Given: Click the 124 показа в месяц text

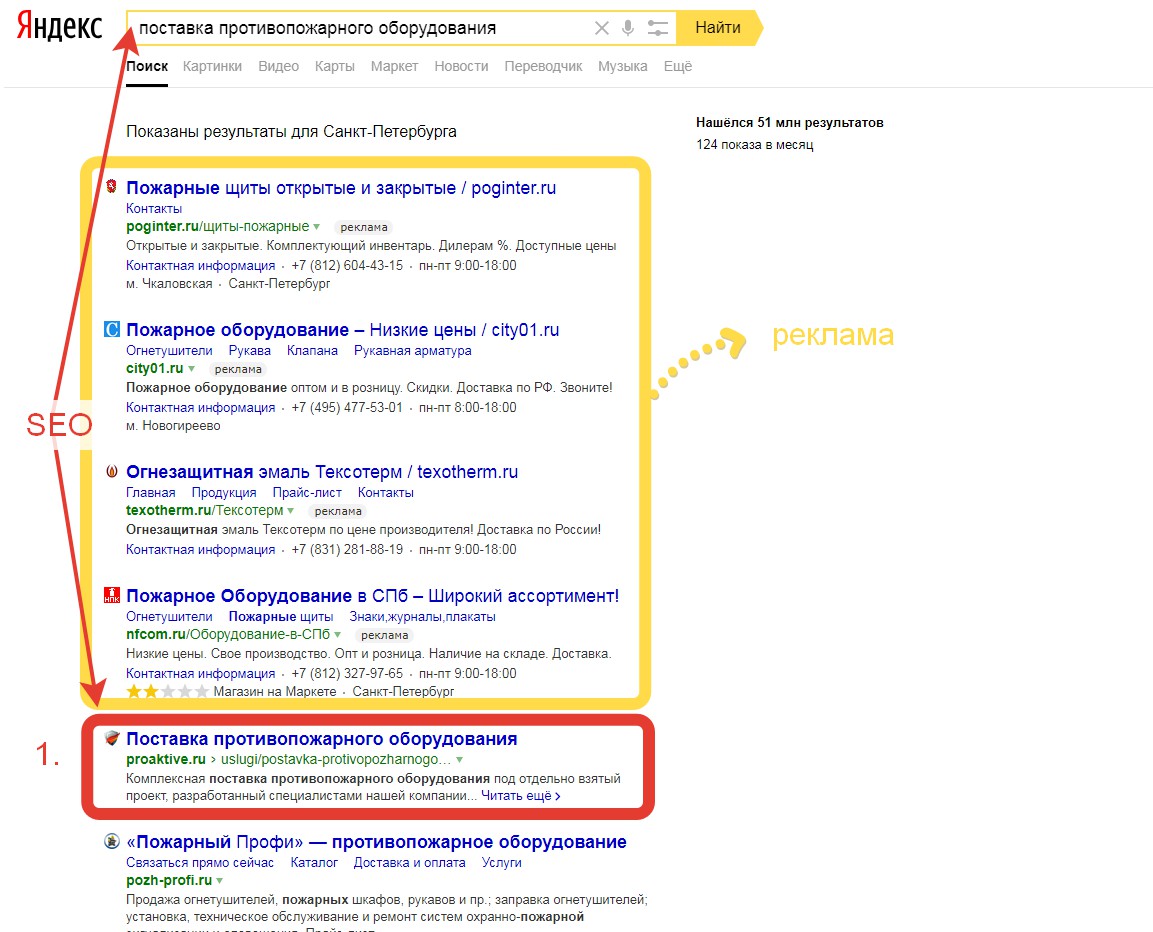Looking at the screenshot, I should click(754, 145).
